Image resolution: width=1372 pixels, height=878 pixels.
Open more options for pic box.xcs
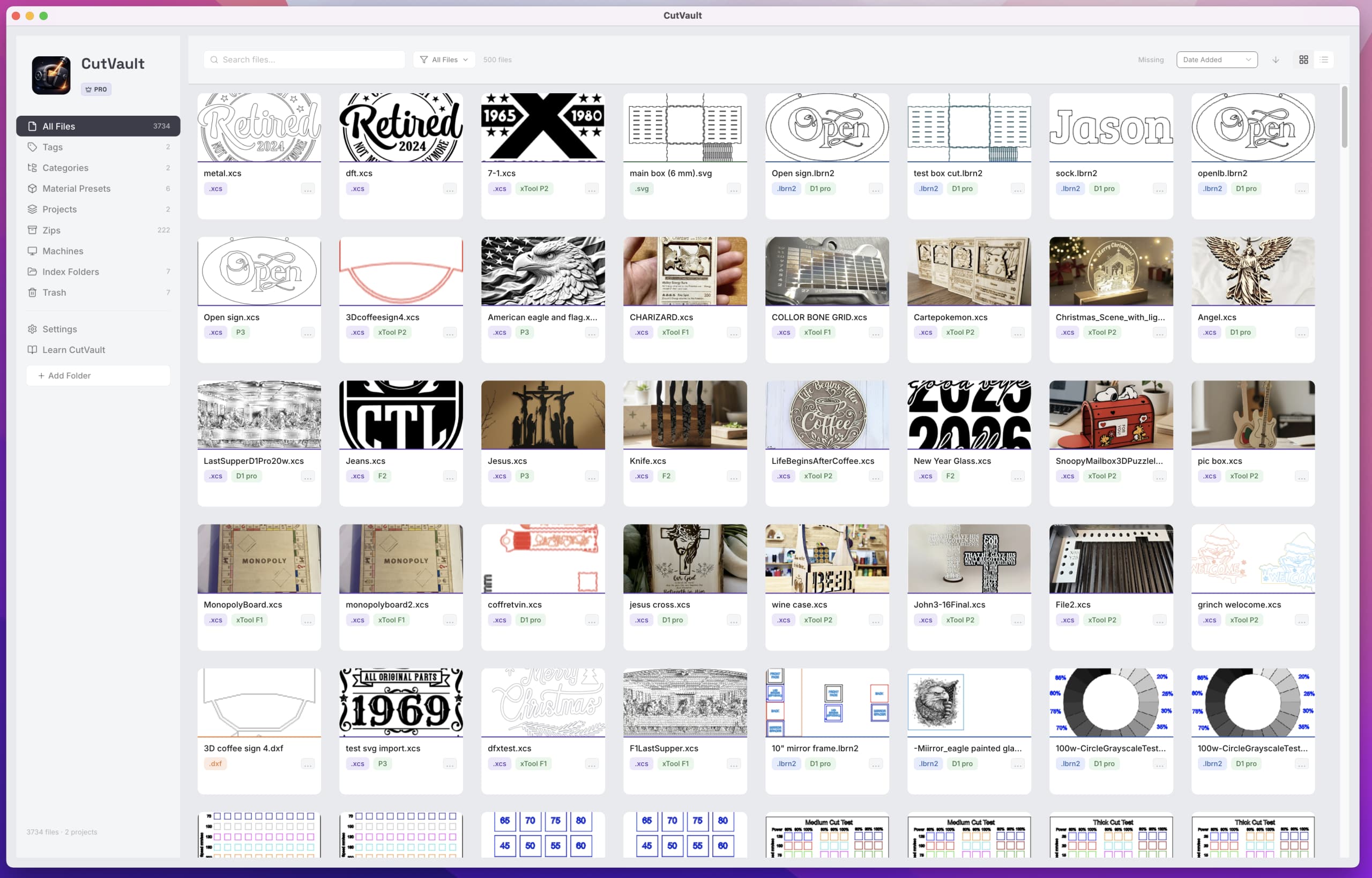[1302, 476]
